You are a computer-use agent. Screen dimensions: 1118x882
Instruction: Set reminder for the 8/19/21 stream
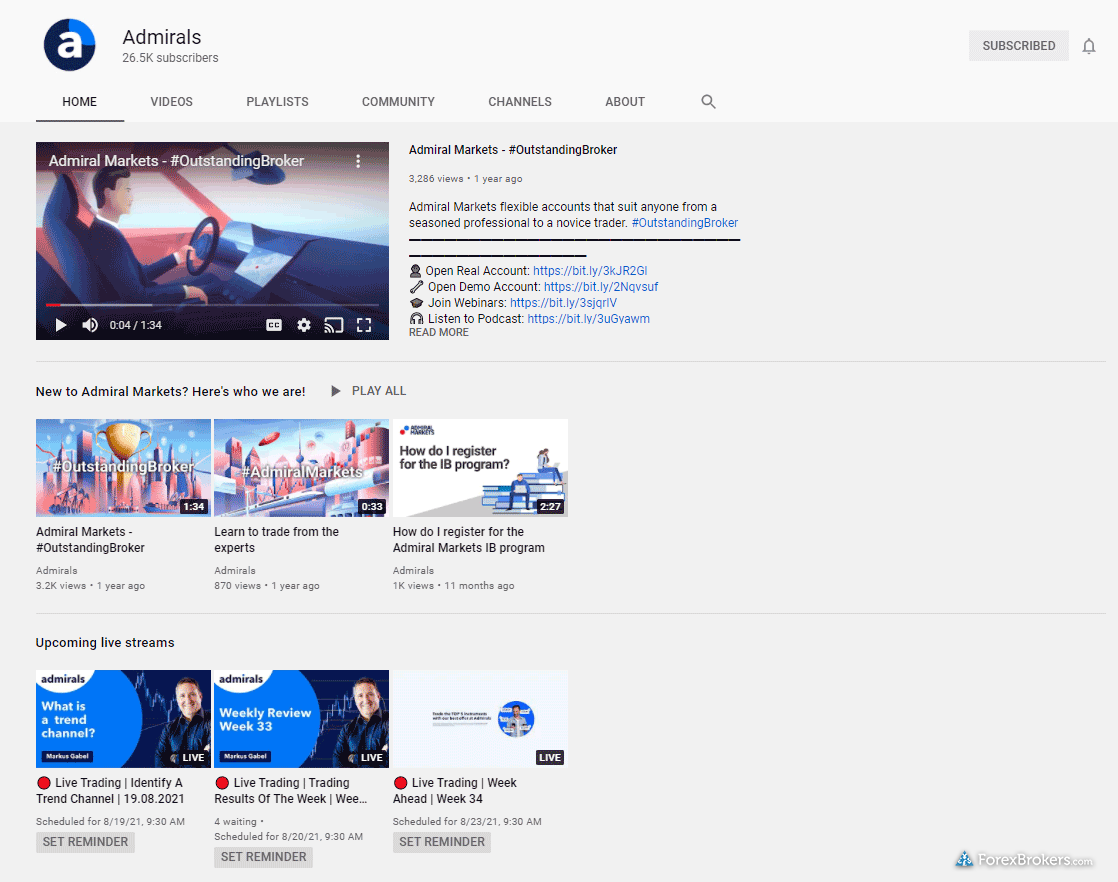(86, 842)
